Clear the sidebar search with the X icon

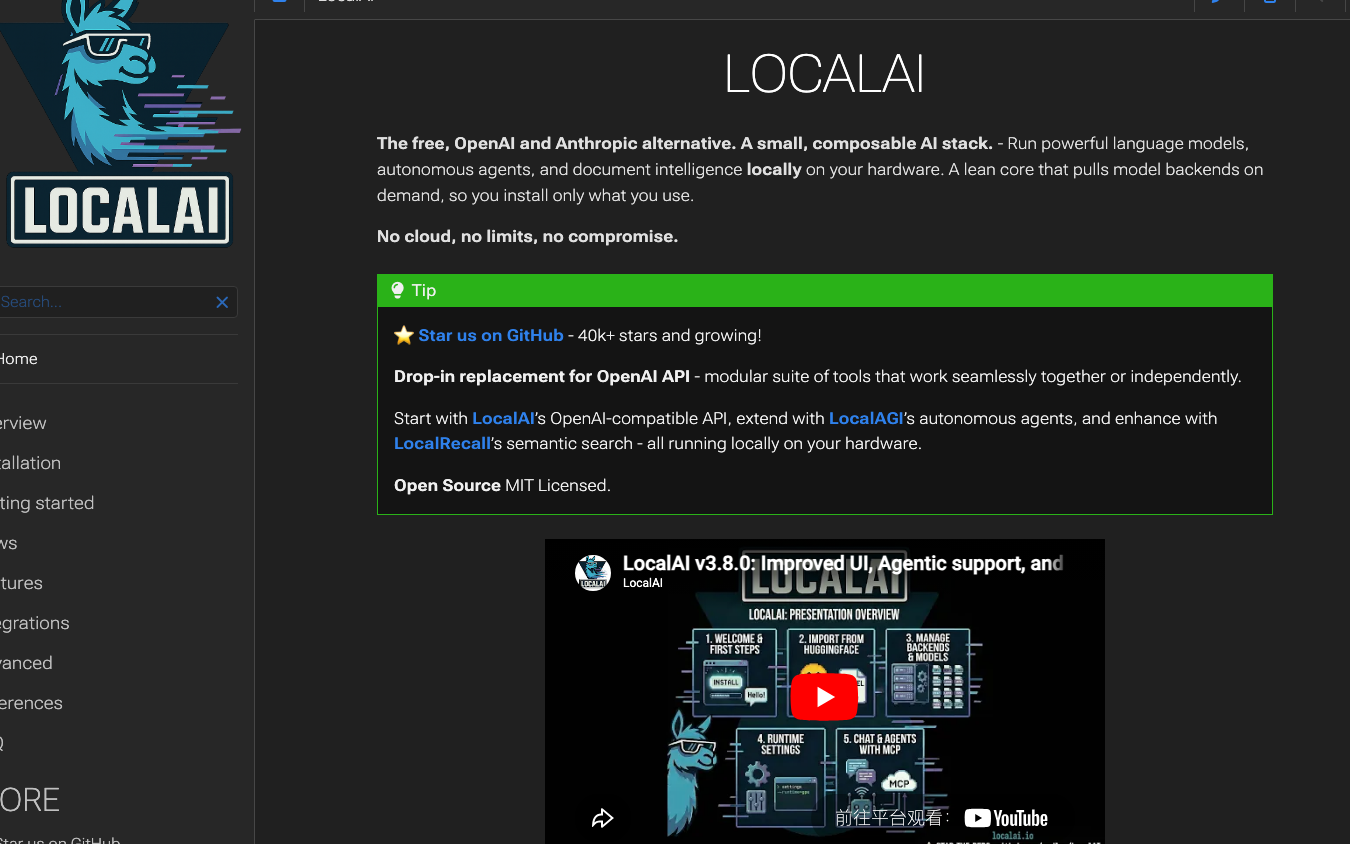(222, 302)
